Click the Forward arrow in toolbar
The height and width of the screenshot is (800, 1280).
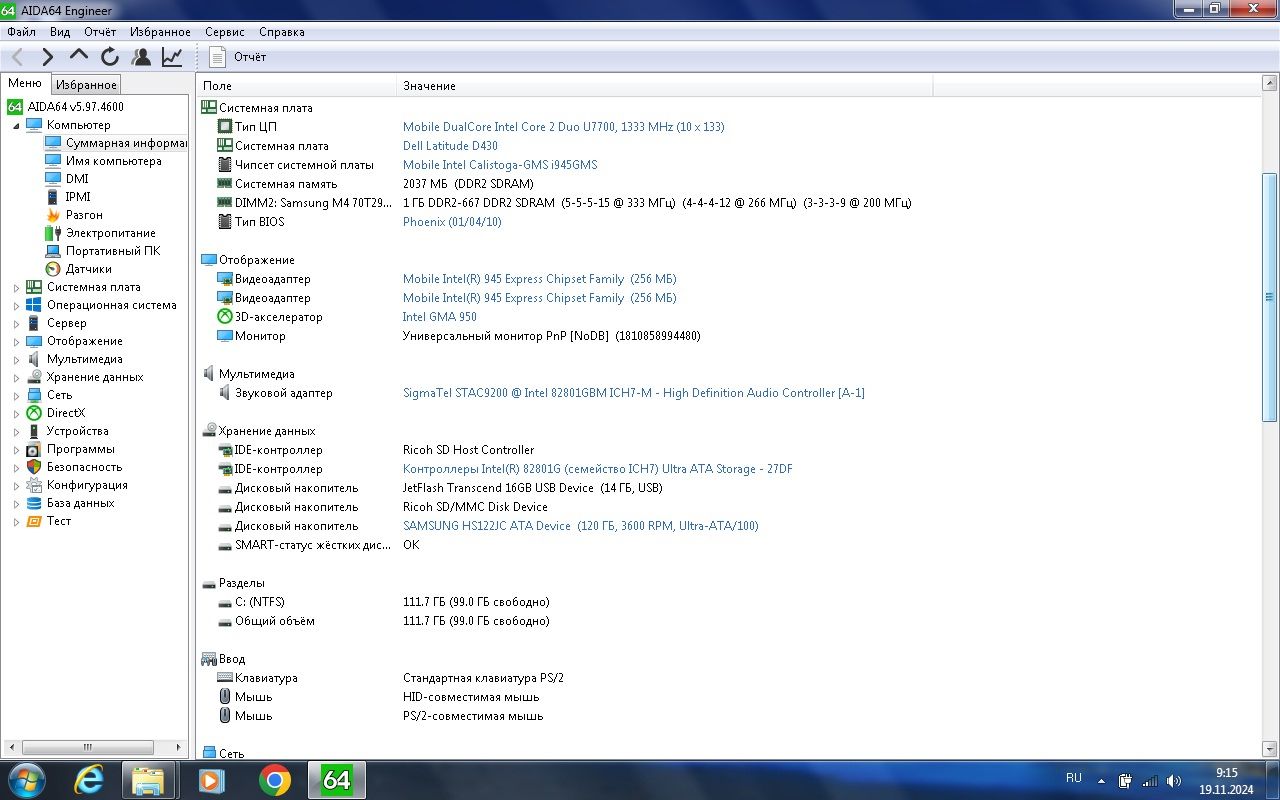pyautogui.click(x=47, y=57)
